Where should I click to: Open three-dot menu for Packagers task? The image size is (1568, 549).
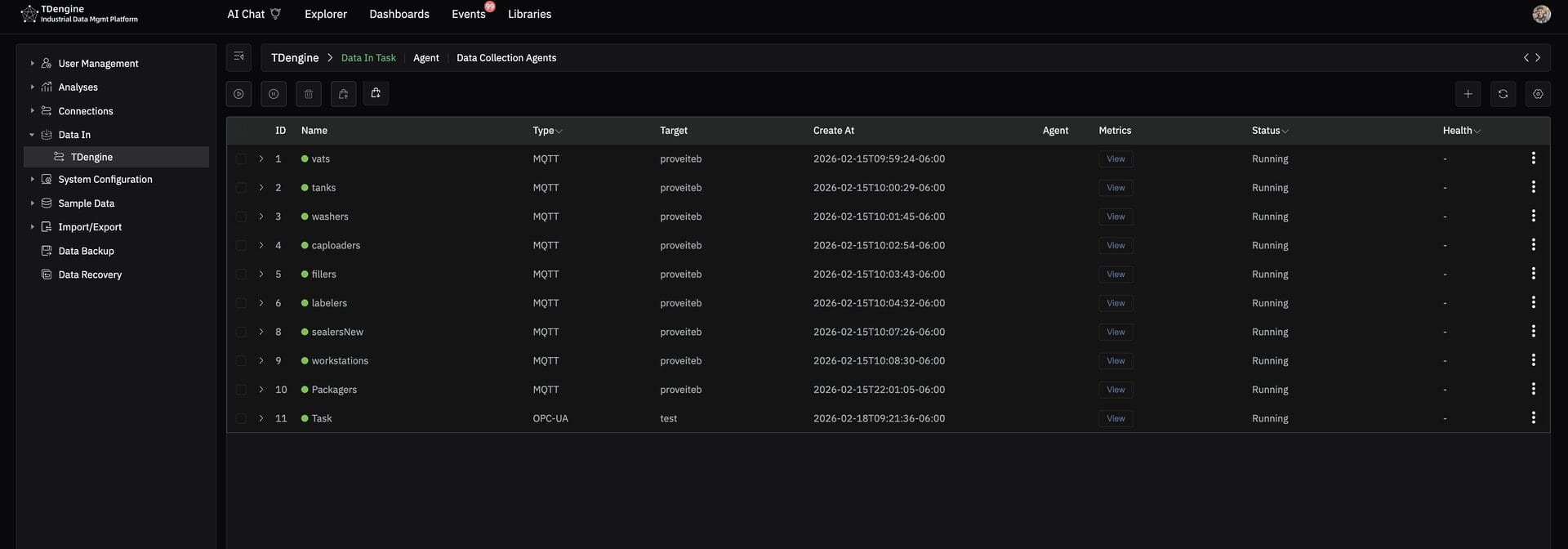pyautogui.click(x=1533, y=390)
